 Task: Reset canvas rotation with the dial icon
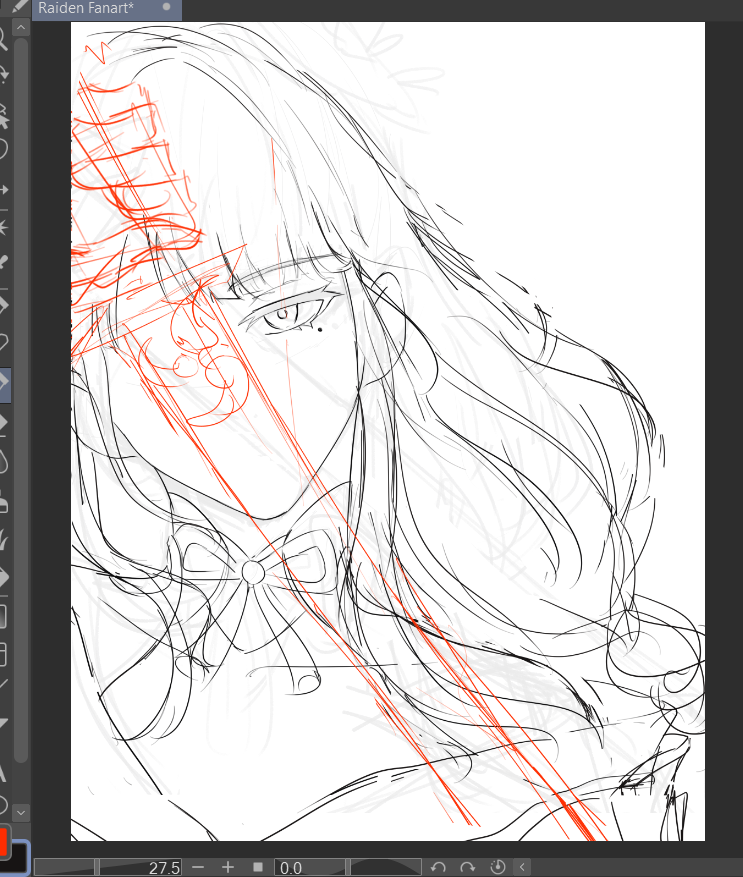tap(497, 867)
